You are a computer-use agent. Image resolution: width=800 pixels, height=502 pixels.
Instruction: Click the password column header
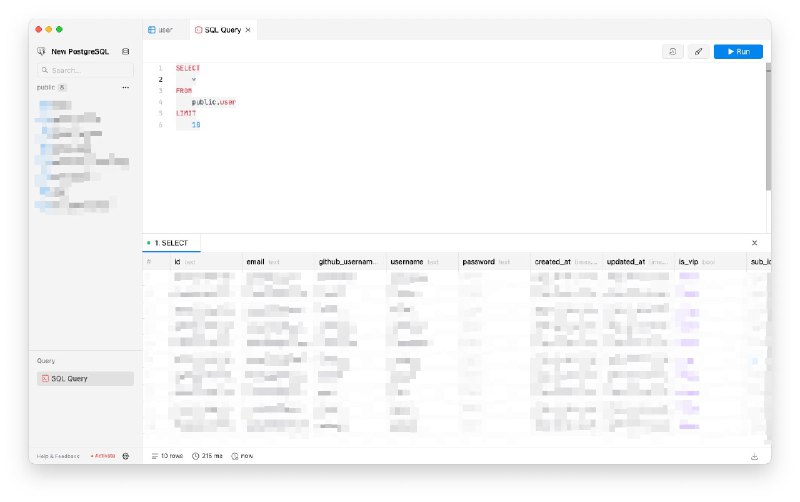[x=494, y=262]
